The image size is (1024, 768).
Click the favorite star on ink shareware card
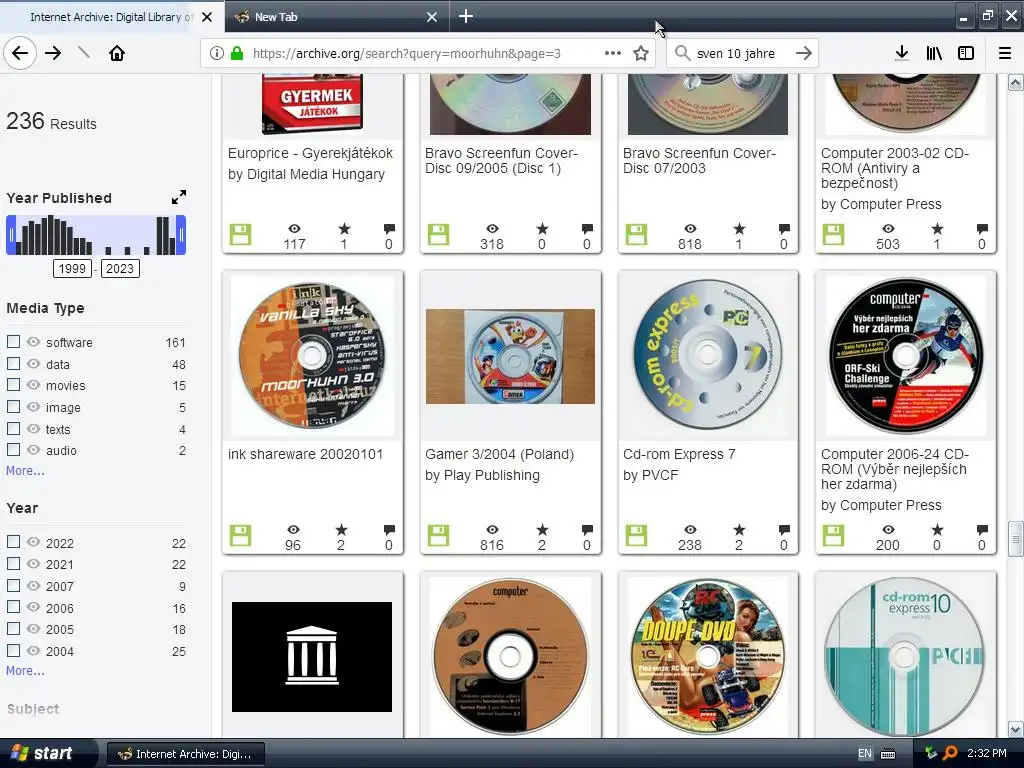click(x=342, y=530)
